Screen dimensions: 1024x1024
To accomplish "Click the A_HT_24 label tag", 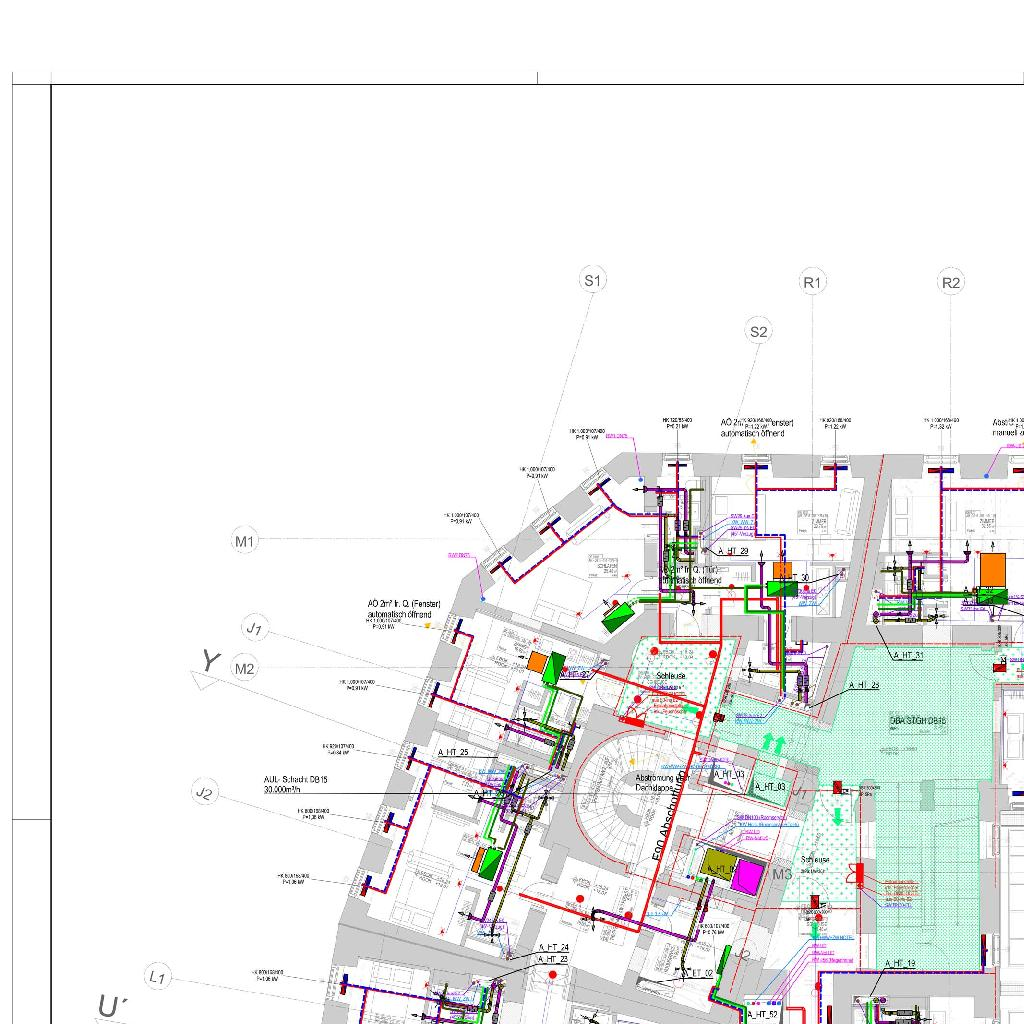I will click(553, 947).
